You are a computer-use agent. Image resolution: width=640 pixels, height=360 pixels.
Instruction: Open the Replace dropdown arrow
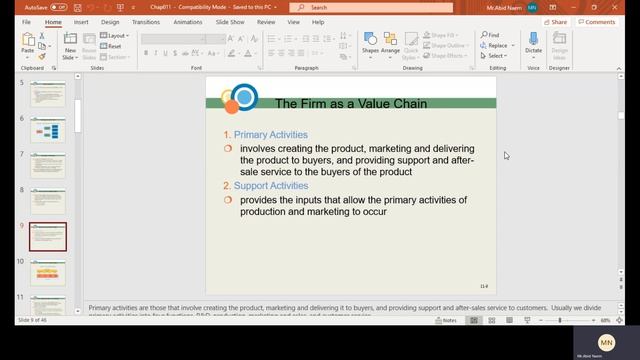(513, 46)
